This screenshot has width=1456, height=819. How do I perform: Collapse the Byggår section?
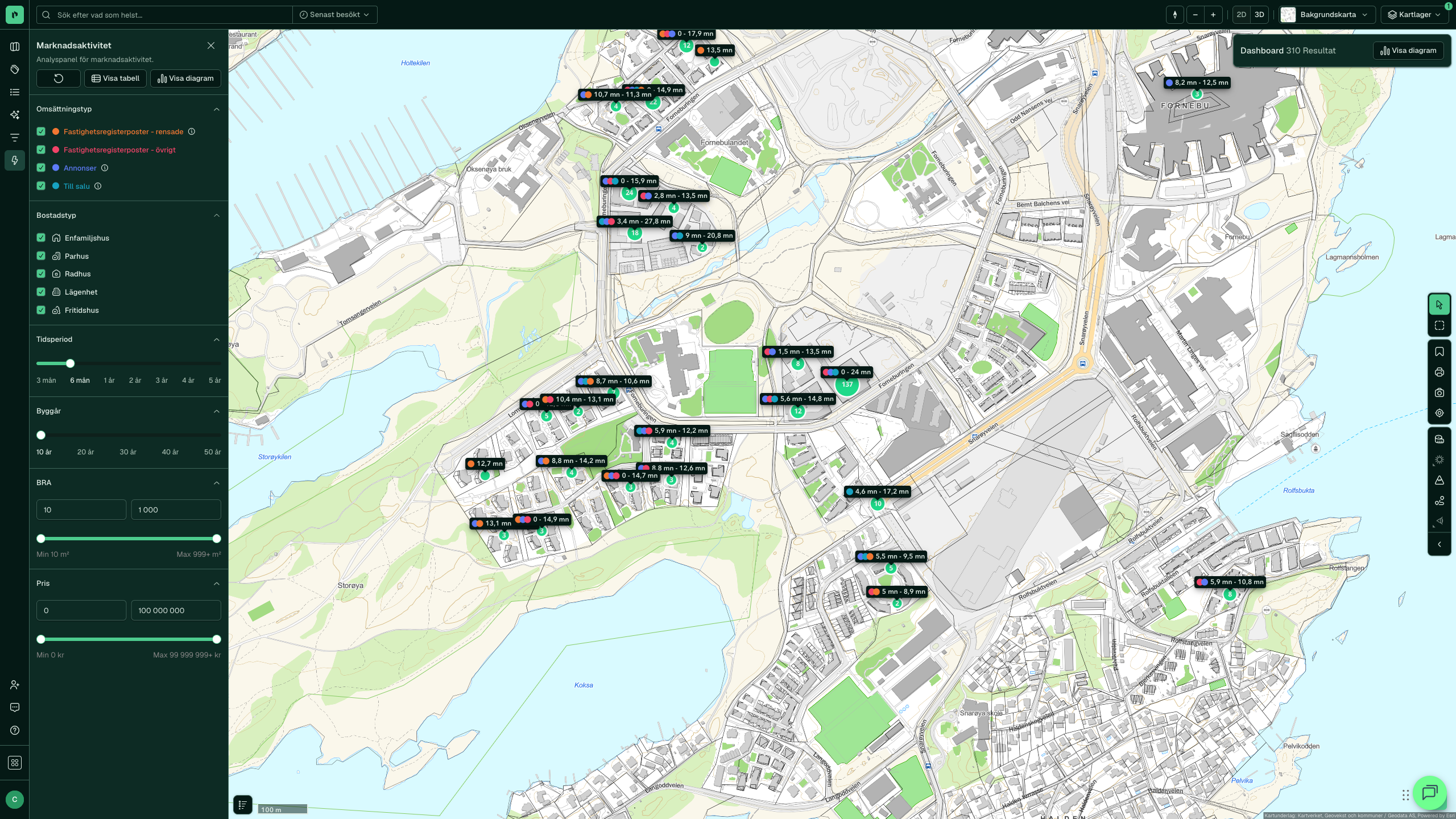217,411
